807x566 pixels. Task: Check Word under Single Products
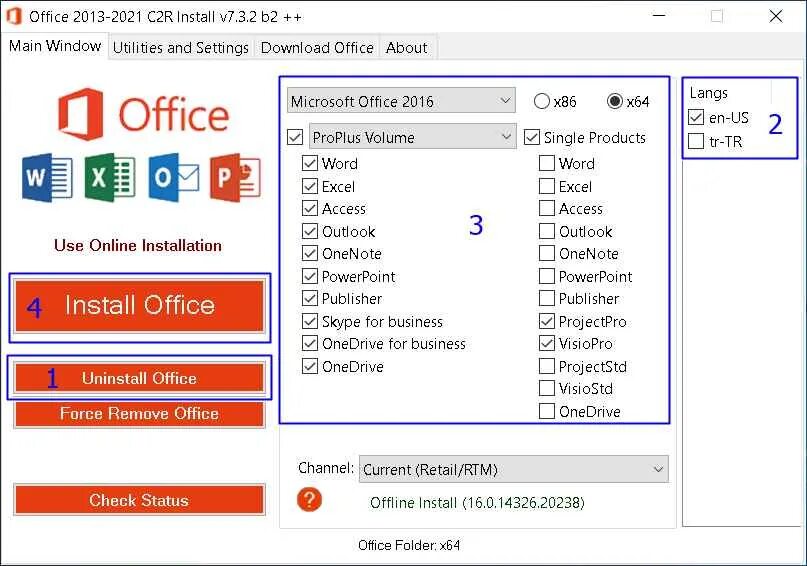point(547,163)
